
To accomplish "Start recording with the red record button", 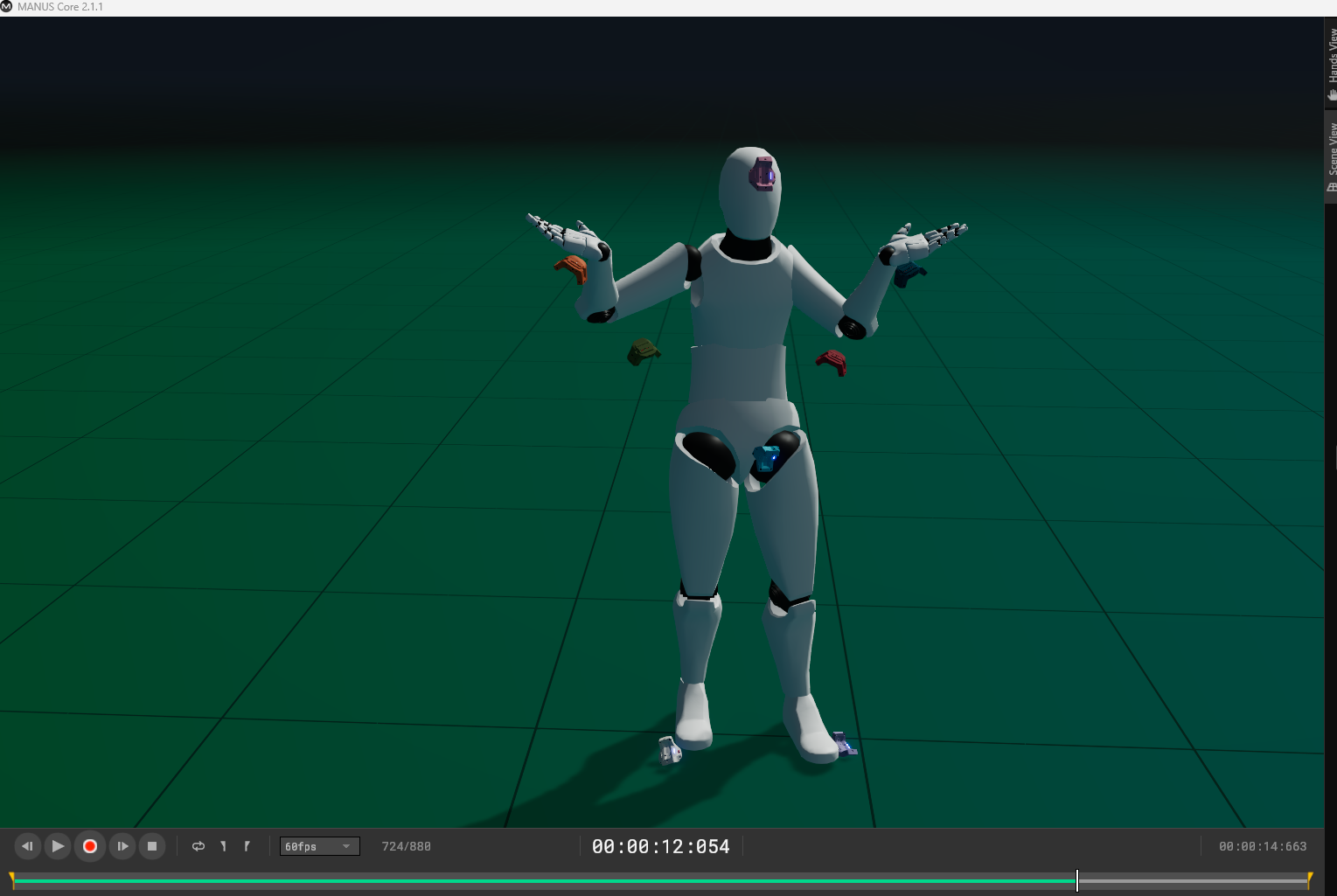I will 90,846.
